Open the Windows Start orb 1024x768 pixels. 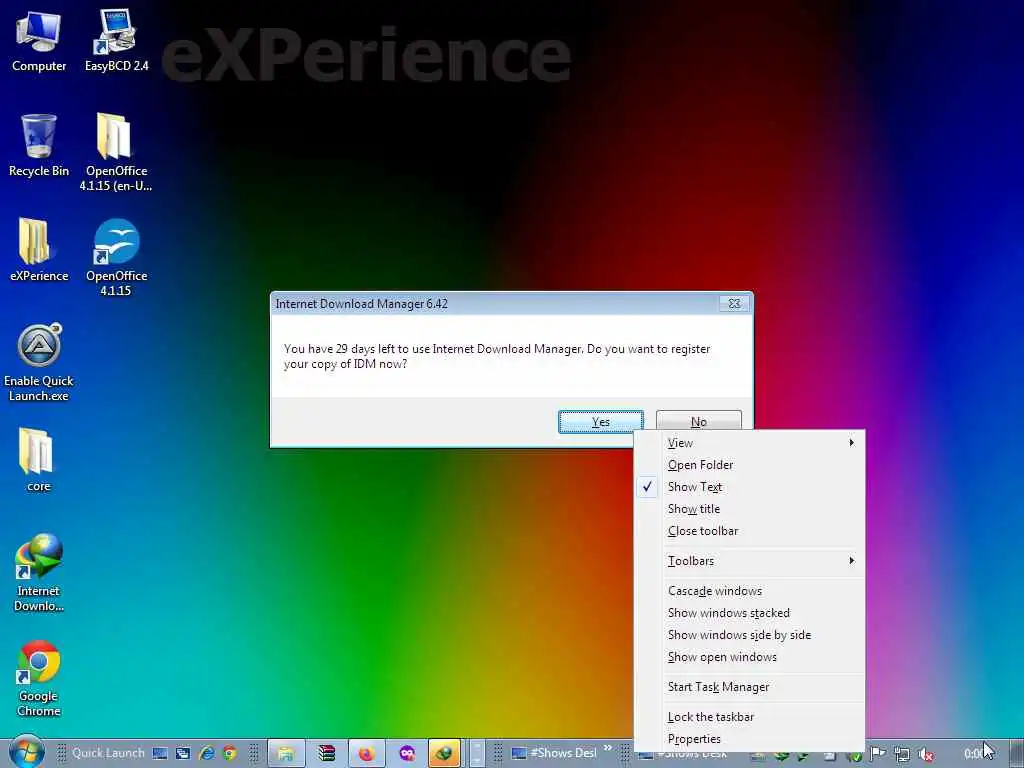pyautogui.click(x=26, y=752)
